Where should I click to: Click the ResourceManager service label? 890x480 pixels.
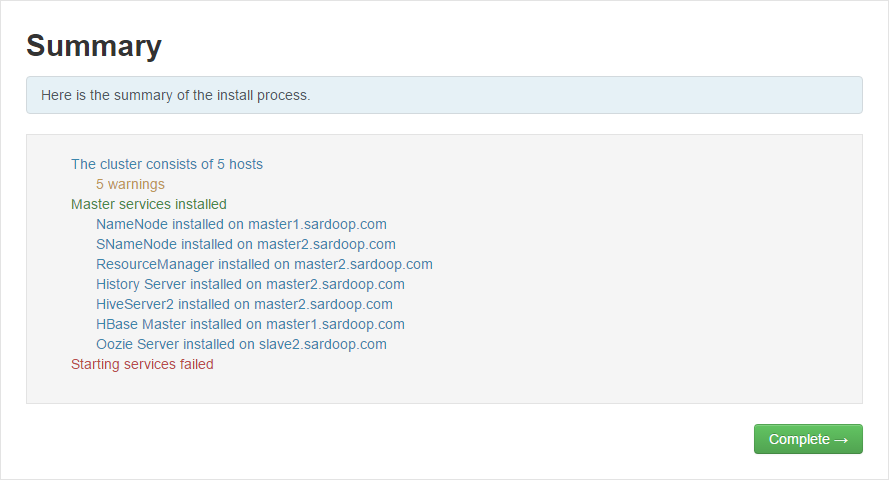155,264
